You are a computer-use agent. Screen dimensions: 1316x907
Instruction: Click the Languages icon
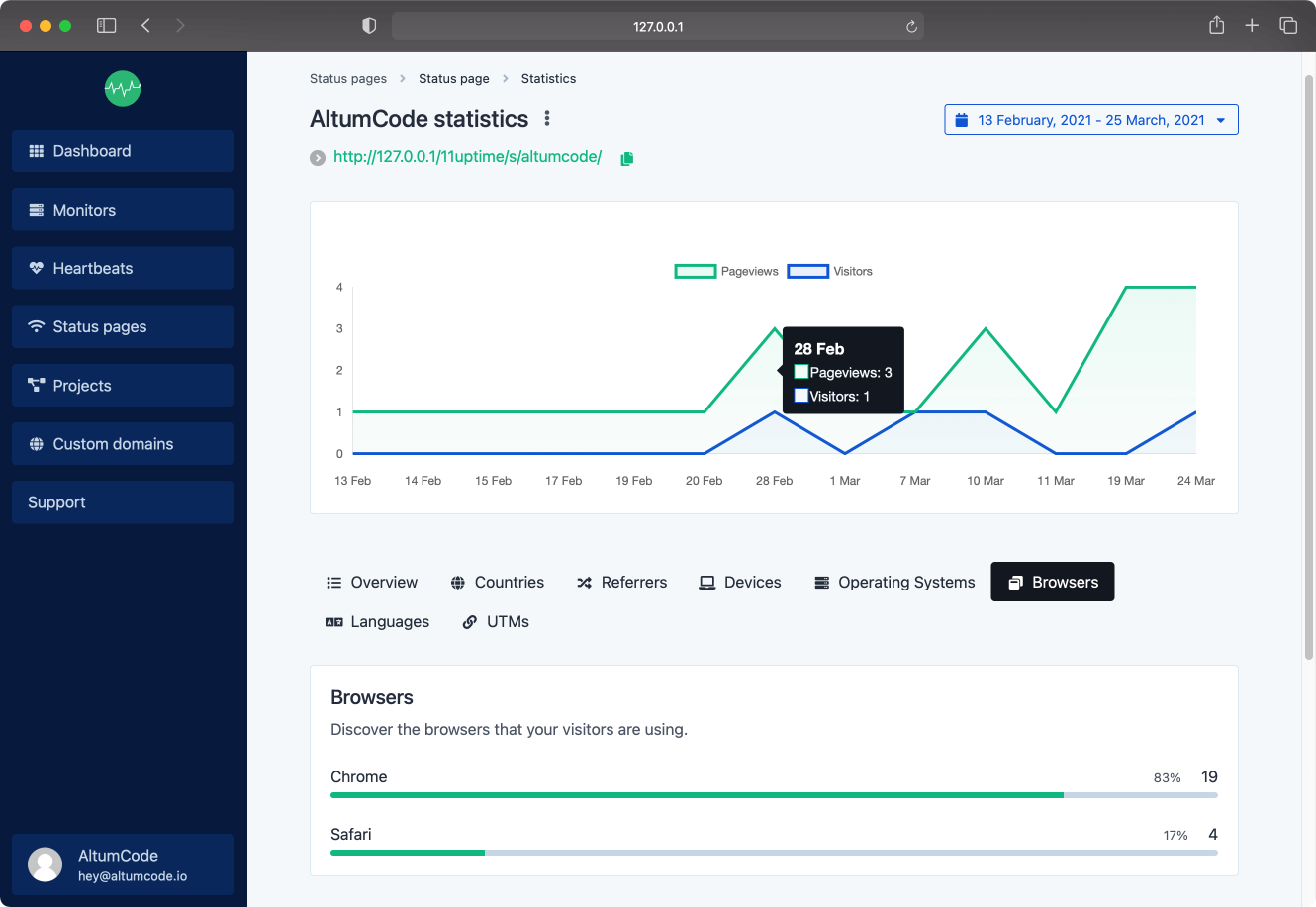[334, 622]
